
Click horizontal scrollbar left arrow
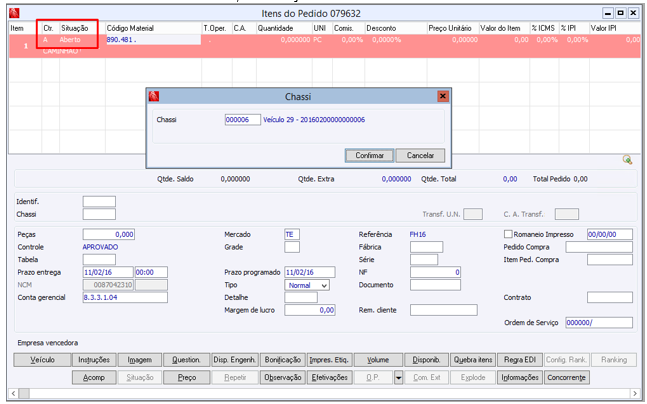click(13, 393)
